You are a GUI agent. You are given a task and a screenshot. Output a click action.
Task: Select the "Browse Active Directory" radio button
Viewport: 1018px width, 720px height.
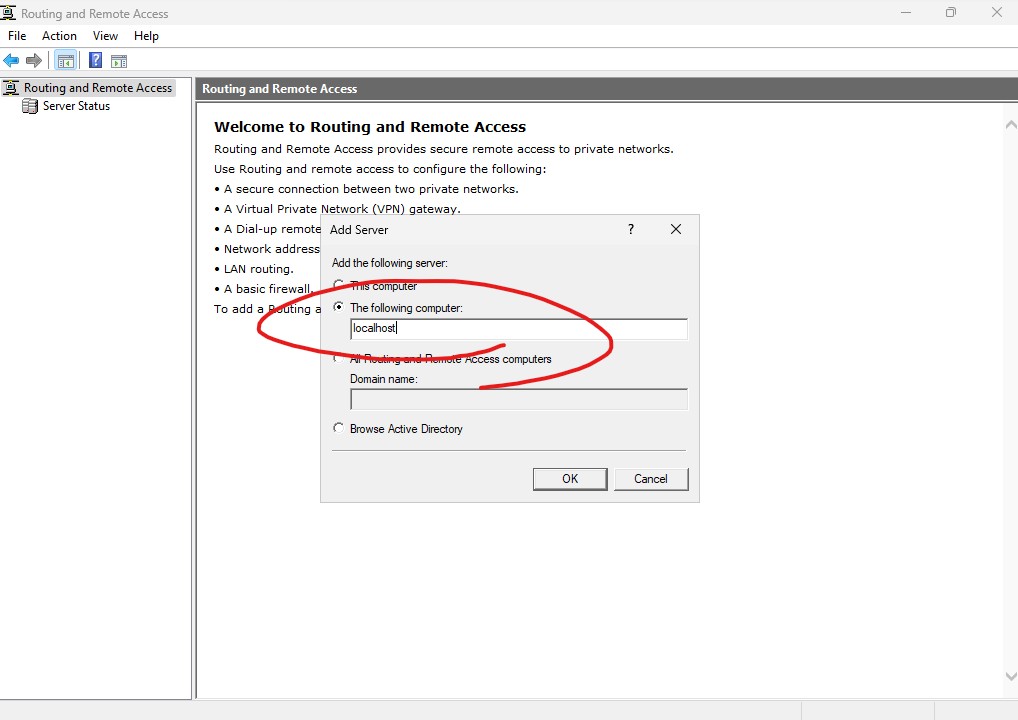pyautogui.click(x=338, y=429)
